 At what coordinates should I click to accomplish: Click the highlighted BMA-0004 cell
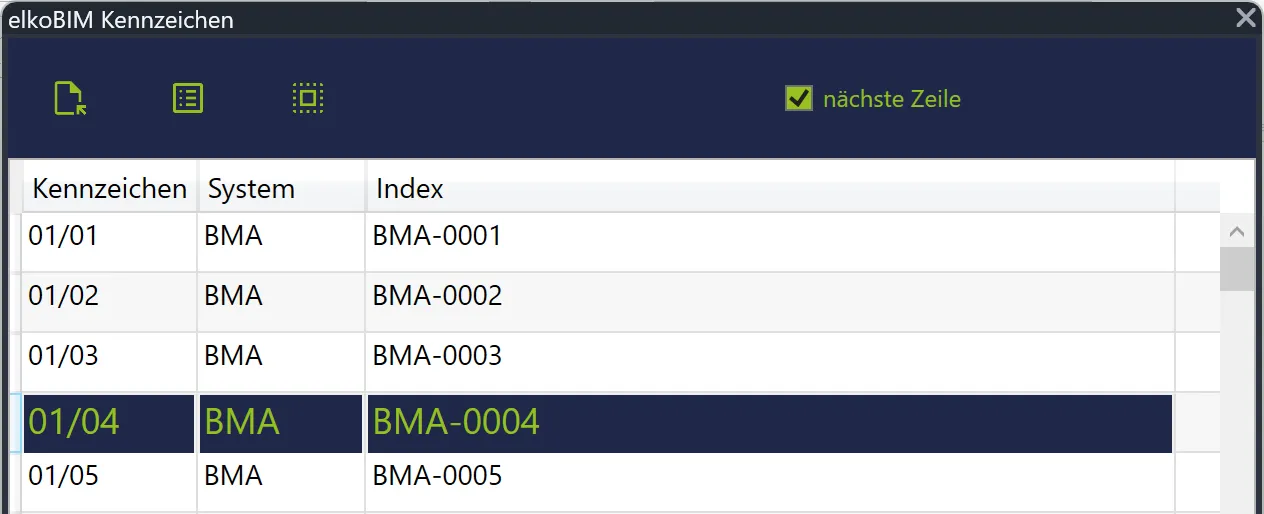click(770, 423)
